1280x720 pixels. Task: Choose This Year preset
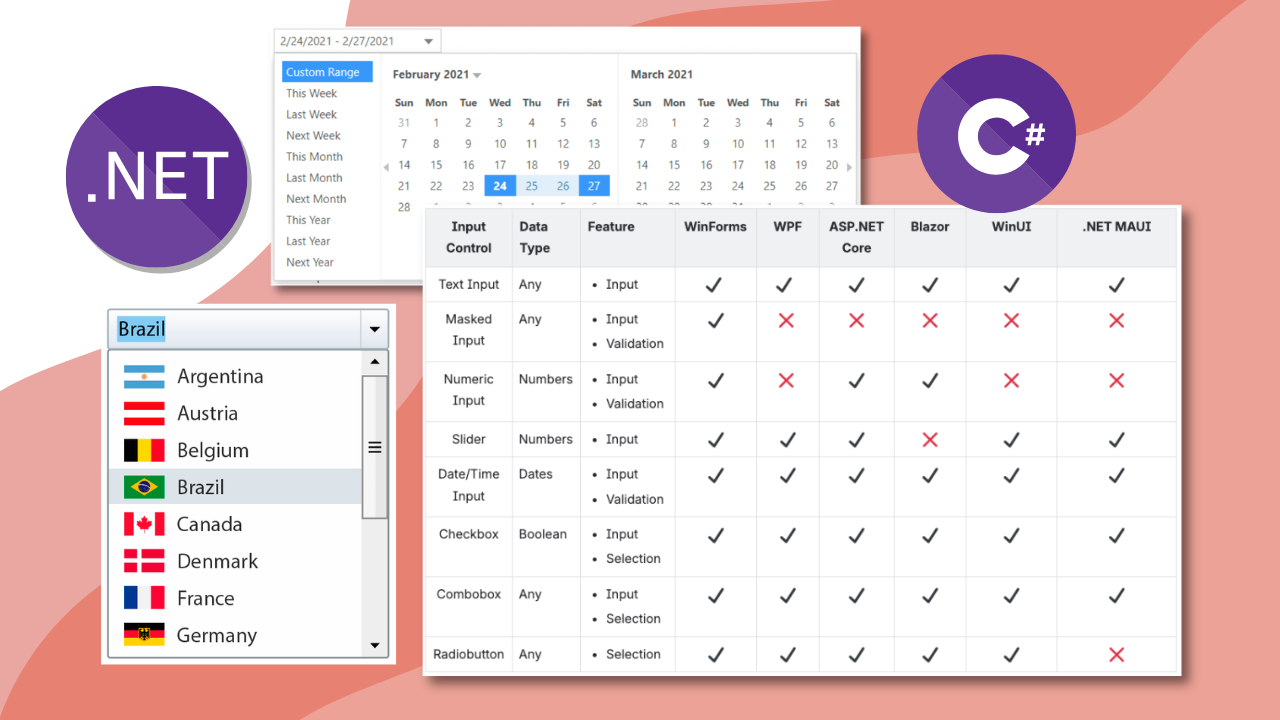308,219
